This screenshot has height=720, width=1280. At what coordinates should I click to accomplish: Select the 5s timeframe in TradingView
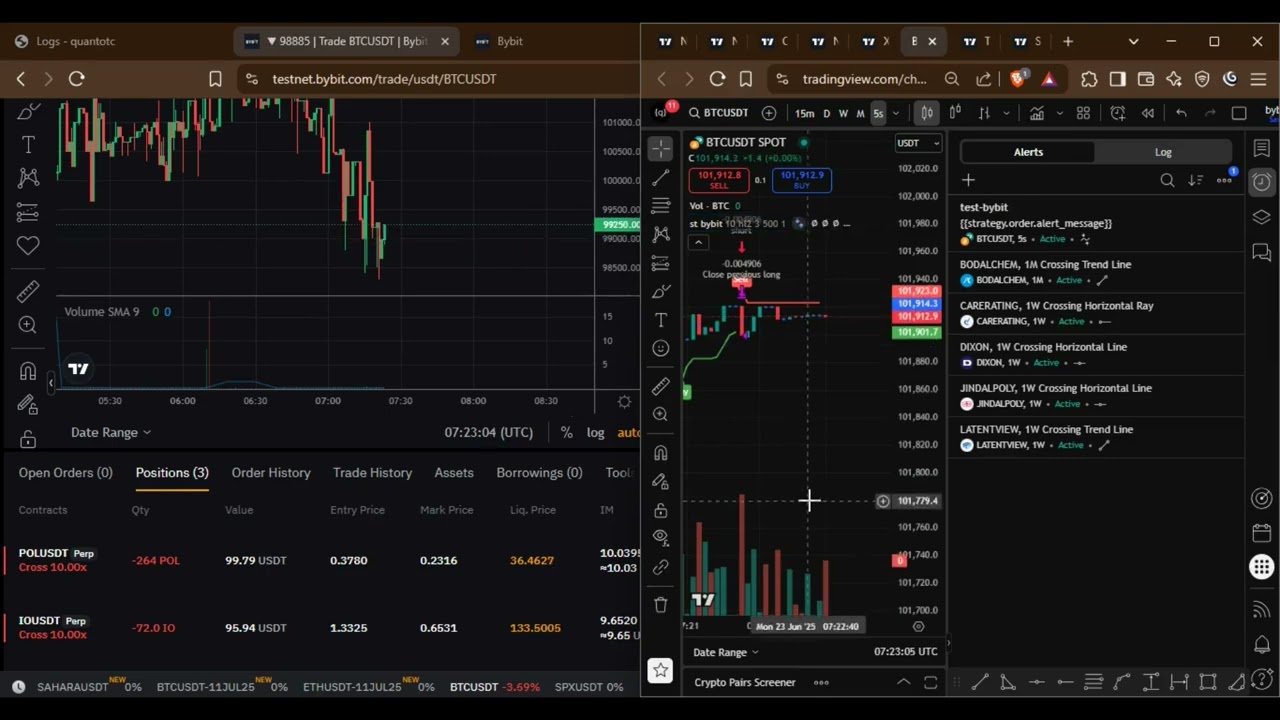click(x=878, y=113)
